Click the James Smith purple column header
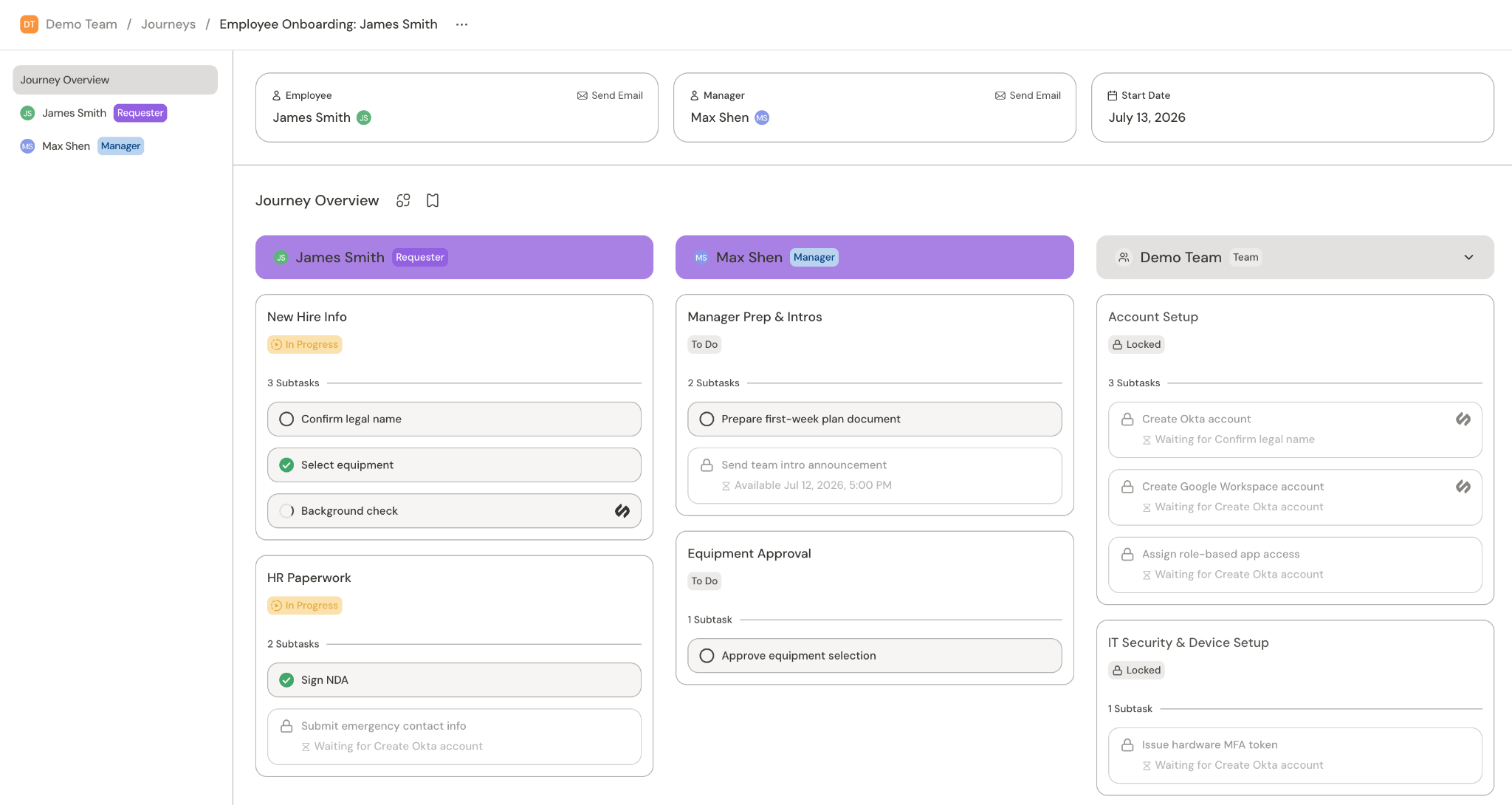Viewport: 1512px width, 805px height. (454, 257)
